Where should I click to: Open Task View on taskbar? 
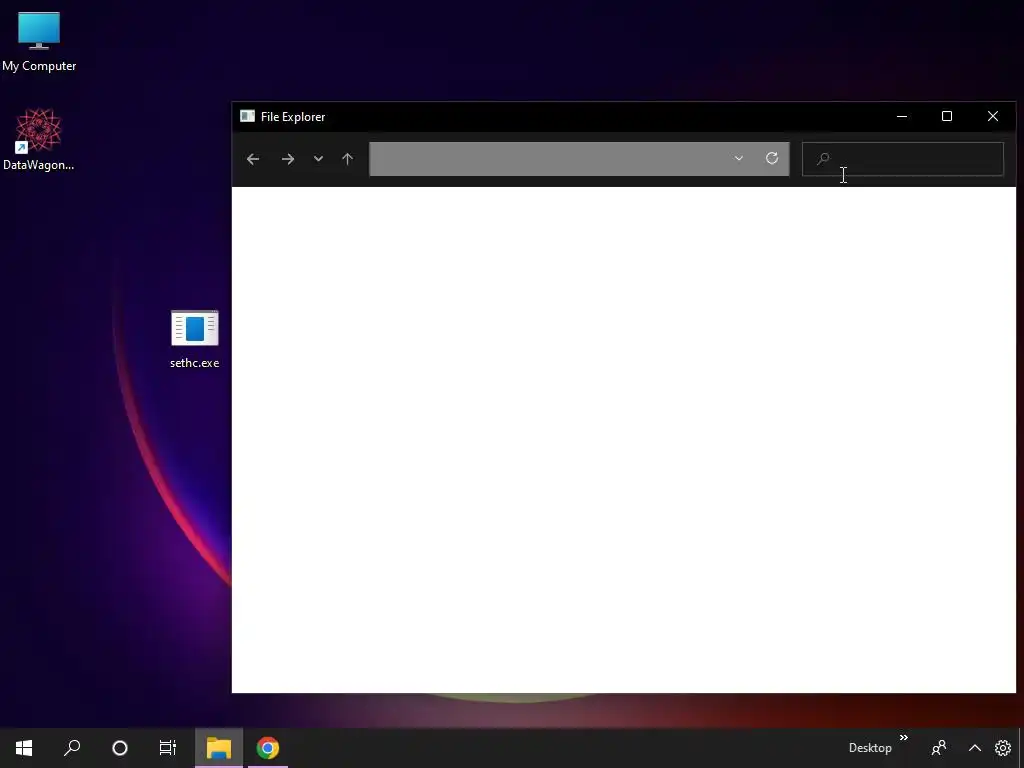[168, 748]
